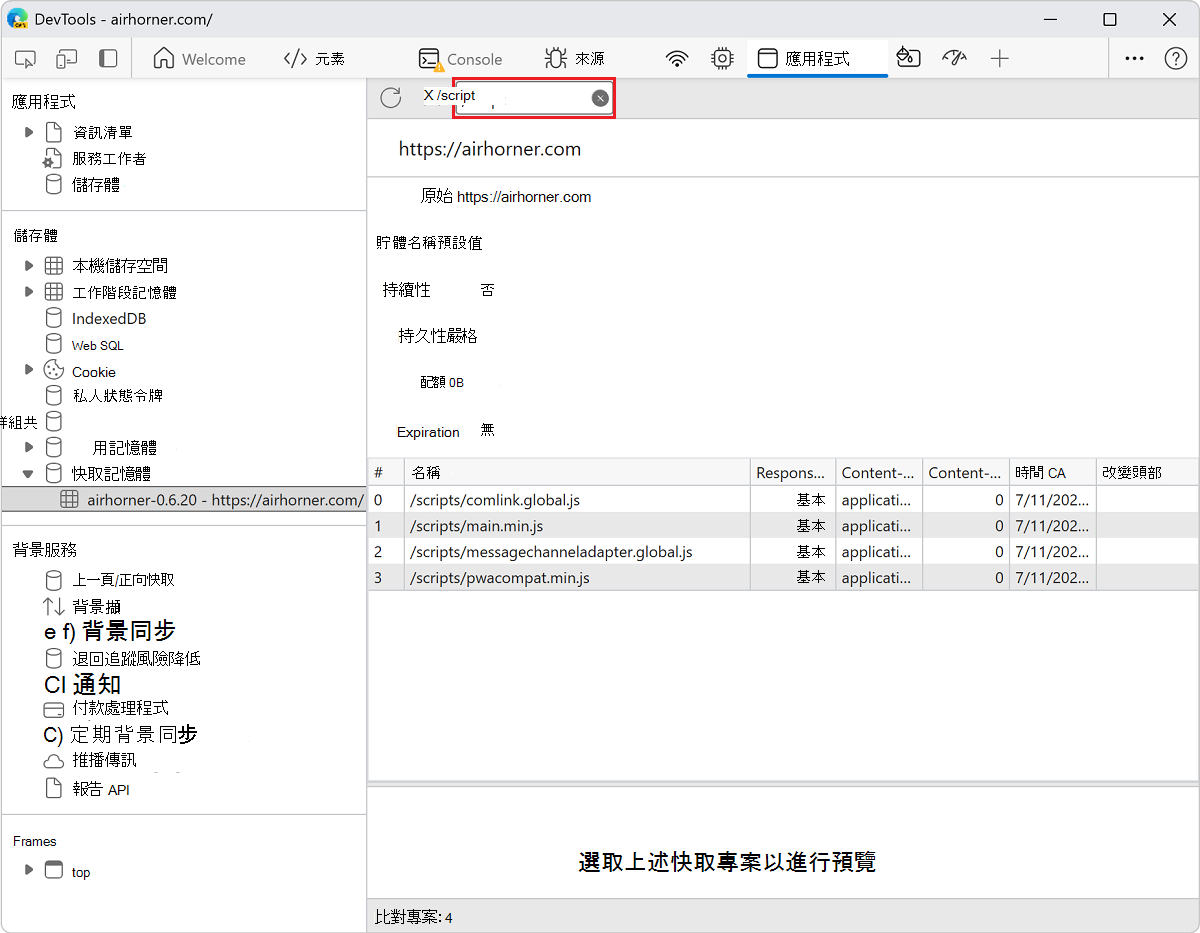Switch to the 來源 tab

pos(575,59)
